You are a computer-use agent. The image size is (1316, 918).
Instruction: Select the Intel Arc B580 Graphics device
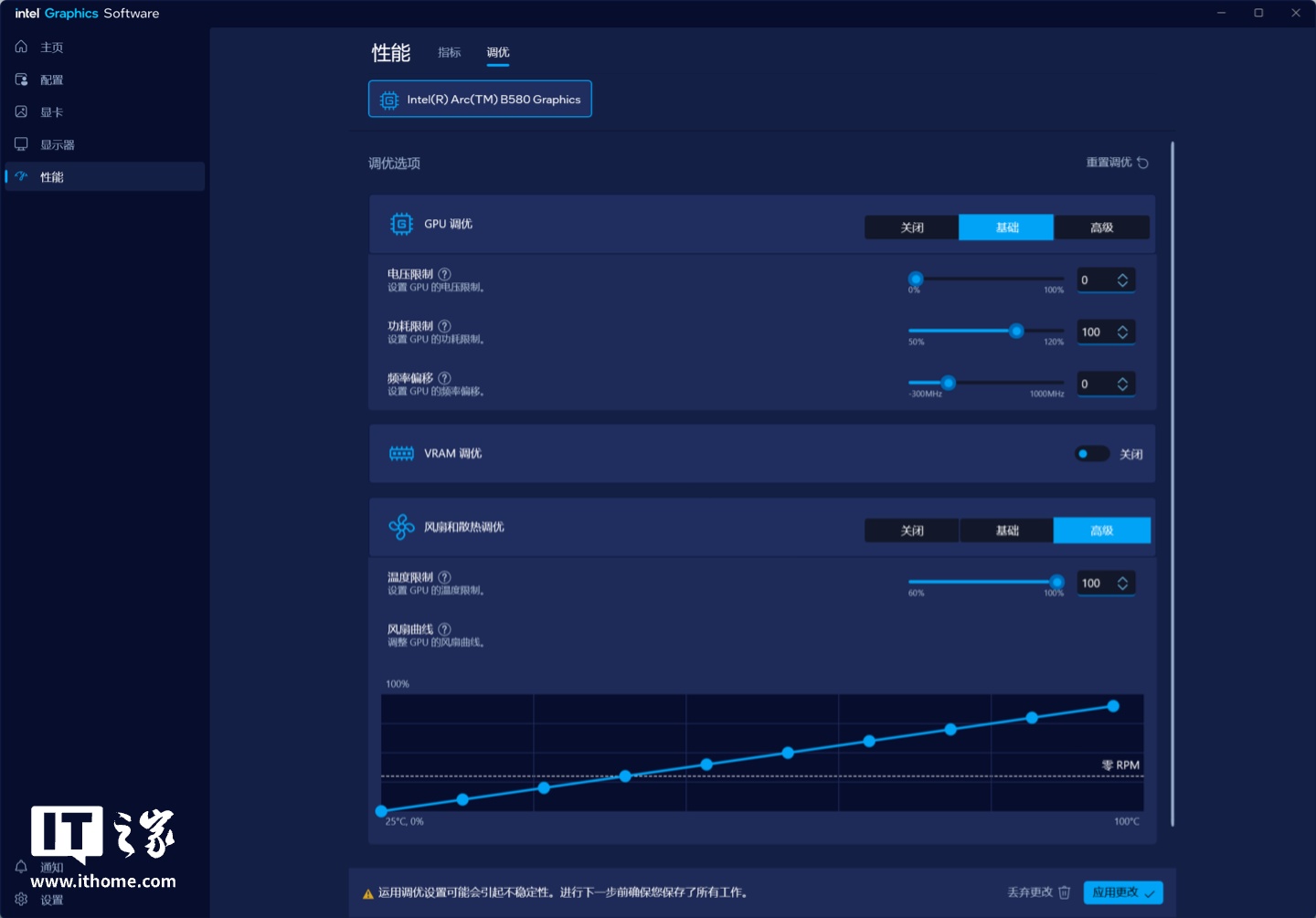(x=480, y=100)
